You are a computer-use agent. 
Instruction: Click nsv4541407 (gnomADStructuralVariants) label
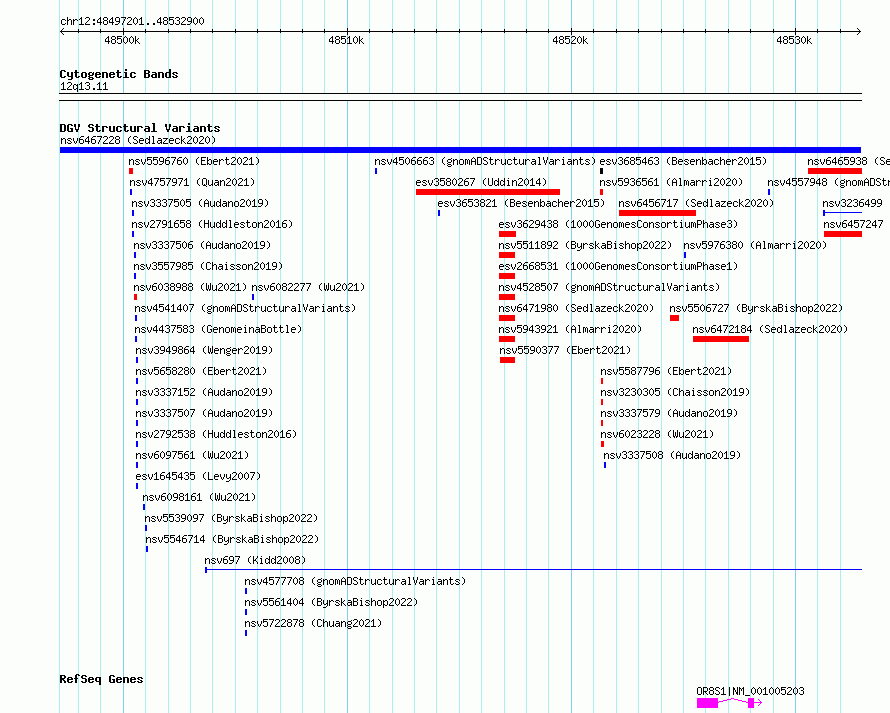[x=245, y=308]
